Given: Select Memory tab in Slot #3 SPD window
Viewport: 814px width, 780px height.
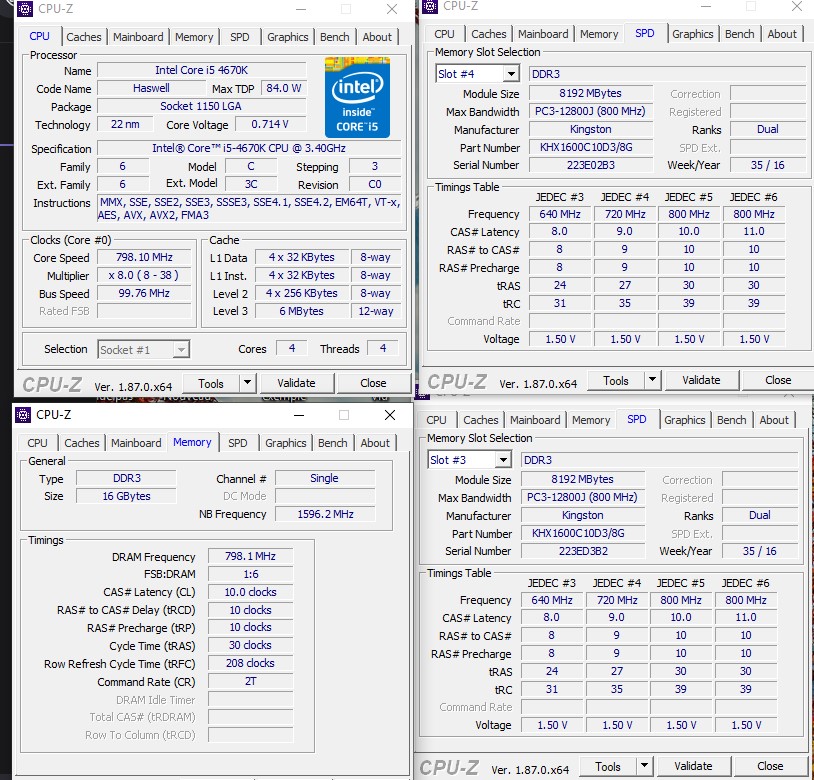Looking at the screenshot, I should point(591,420).
